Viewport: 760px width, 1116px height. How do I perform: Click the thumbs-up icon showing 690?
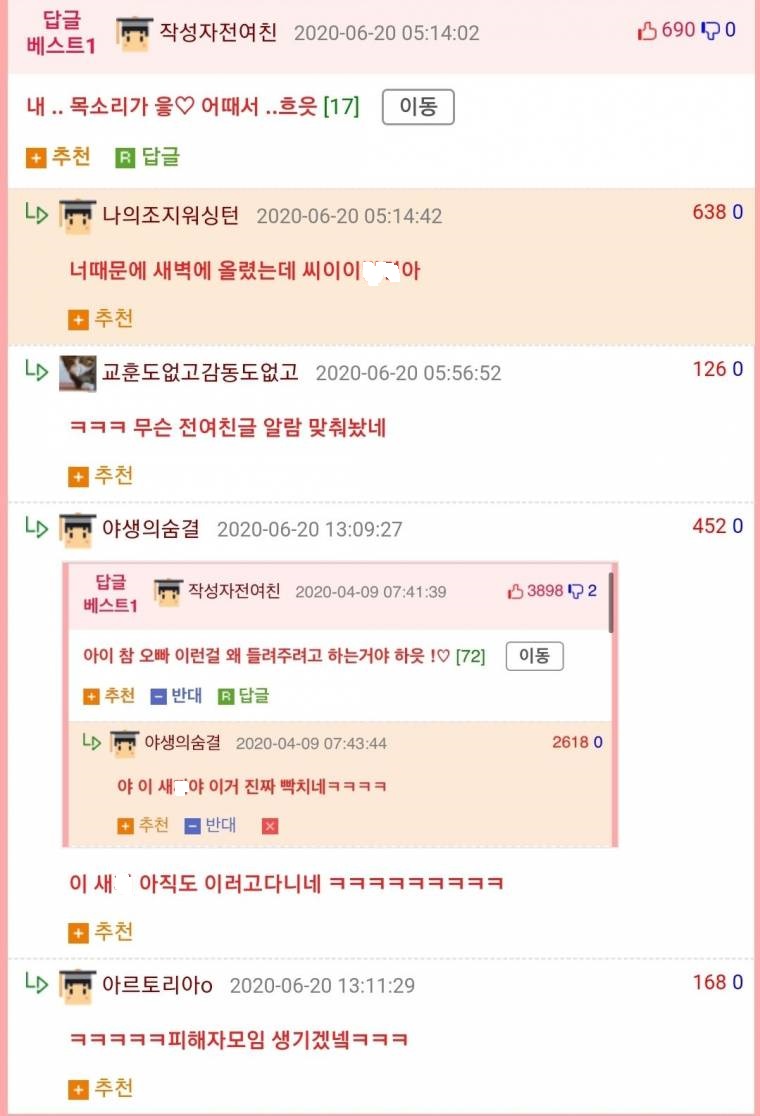pyautogui.click(x=647, y=31)
